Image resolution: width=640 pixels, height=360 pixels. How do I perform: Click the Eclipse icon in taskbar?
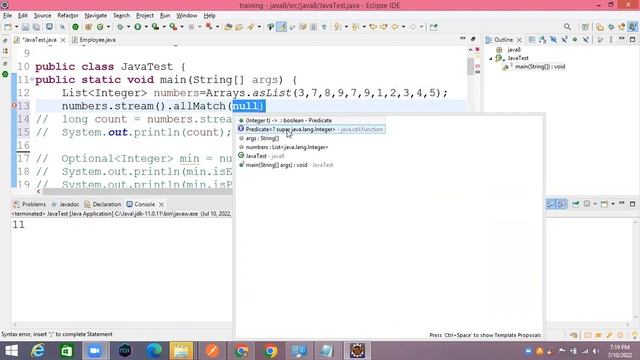[357, 351]
